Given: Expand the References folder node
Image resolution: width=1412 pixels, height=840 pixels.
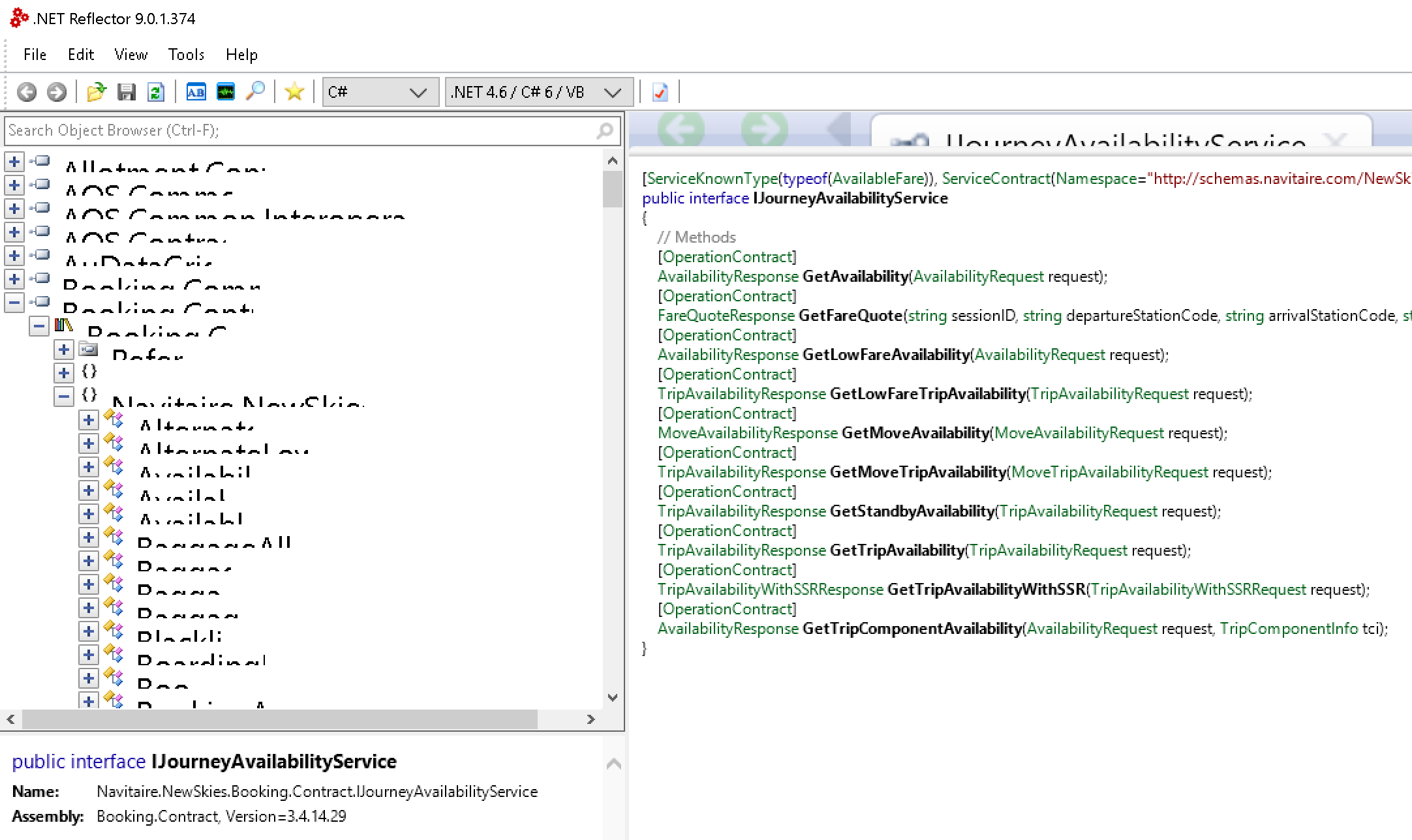Looking at the screenshot, I should pos(64,350).
